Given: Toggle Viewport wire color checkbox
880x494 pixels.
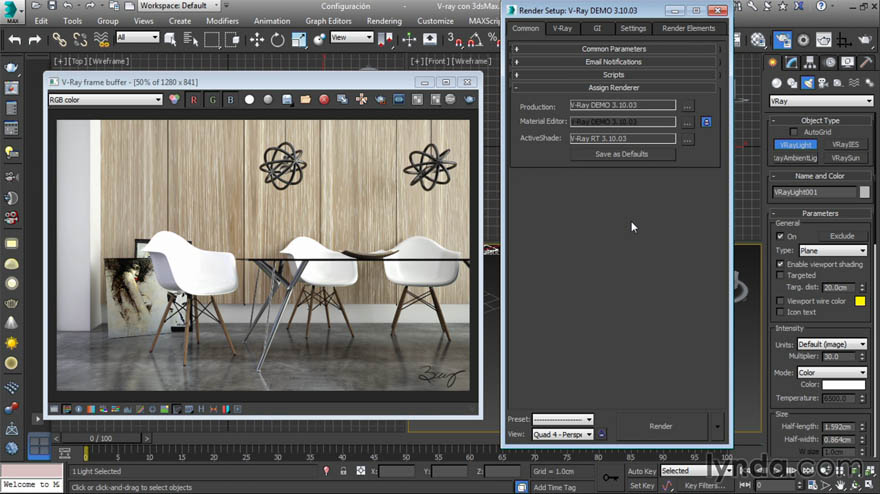Looking at the screenshot, I should [x=780, y=301].
